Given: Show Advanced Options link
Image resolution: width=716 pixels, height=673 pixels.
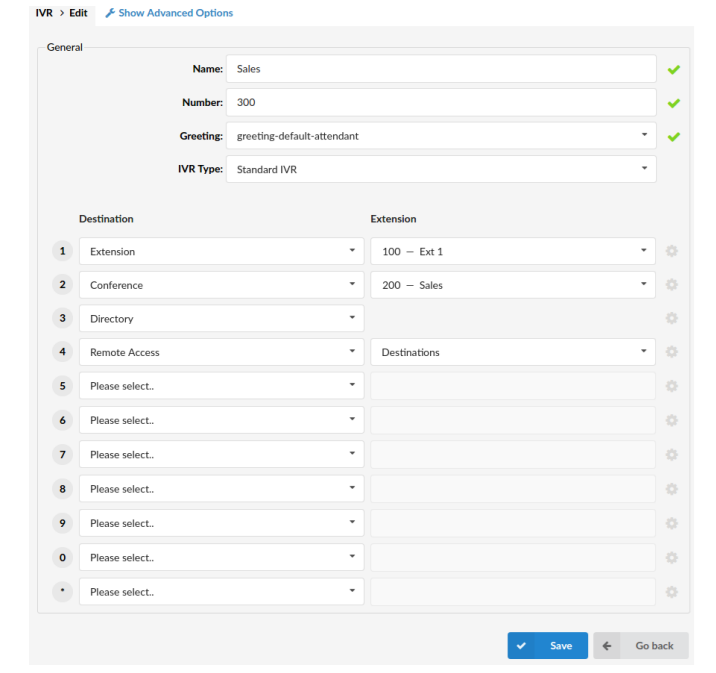Looking at the screenshot, I should pyautogui.click(x=175, y=13).
